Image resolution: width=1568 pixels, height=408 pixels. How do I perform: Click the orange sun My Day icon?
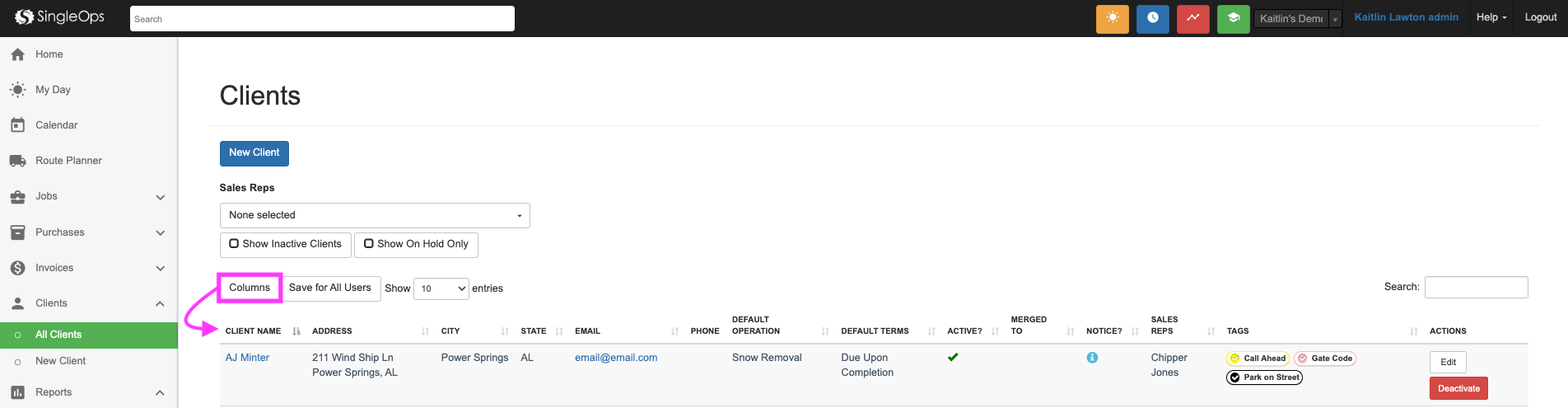1112,18
